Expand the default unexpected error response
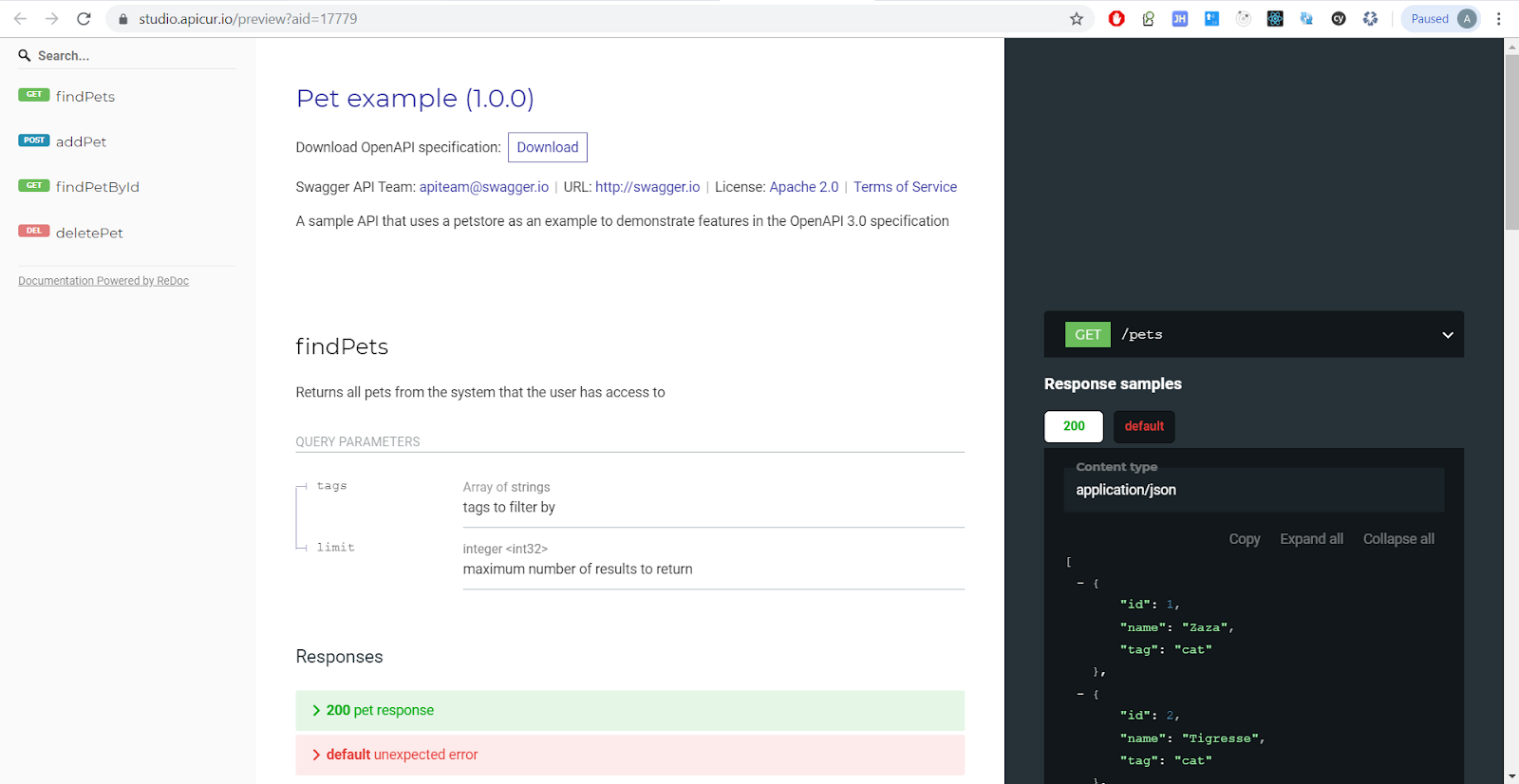Image resolution: width=1519 pixels, height=784 pixels. 630,755
